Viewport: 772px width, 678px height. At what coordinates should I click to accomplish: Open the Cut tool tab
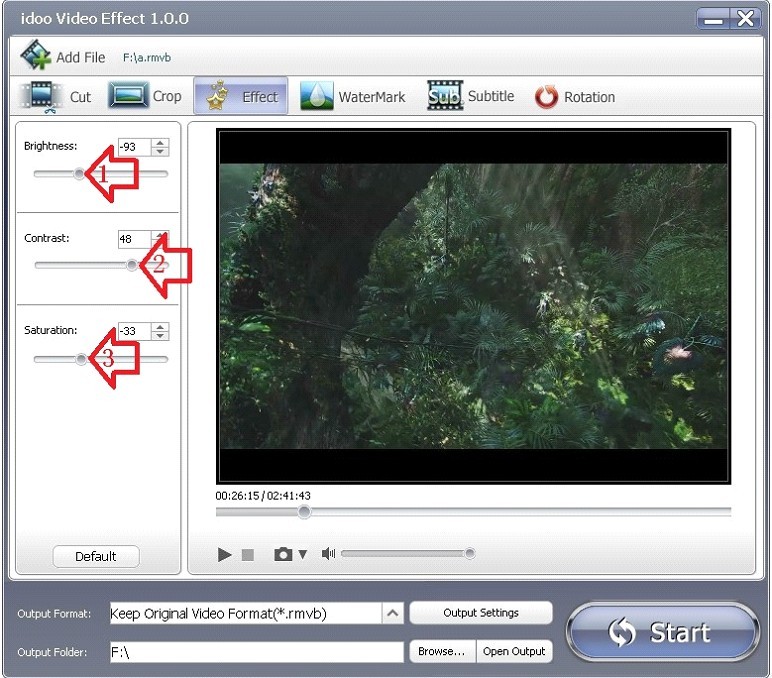[x=55, y=96]
